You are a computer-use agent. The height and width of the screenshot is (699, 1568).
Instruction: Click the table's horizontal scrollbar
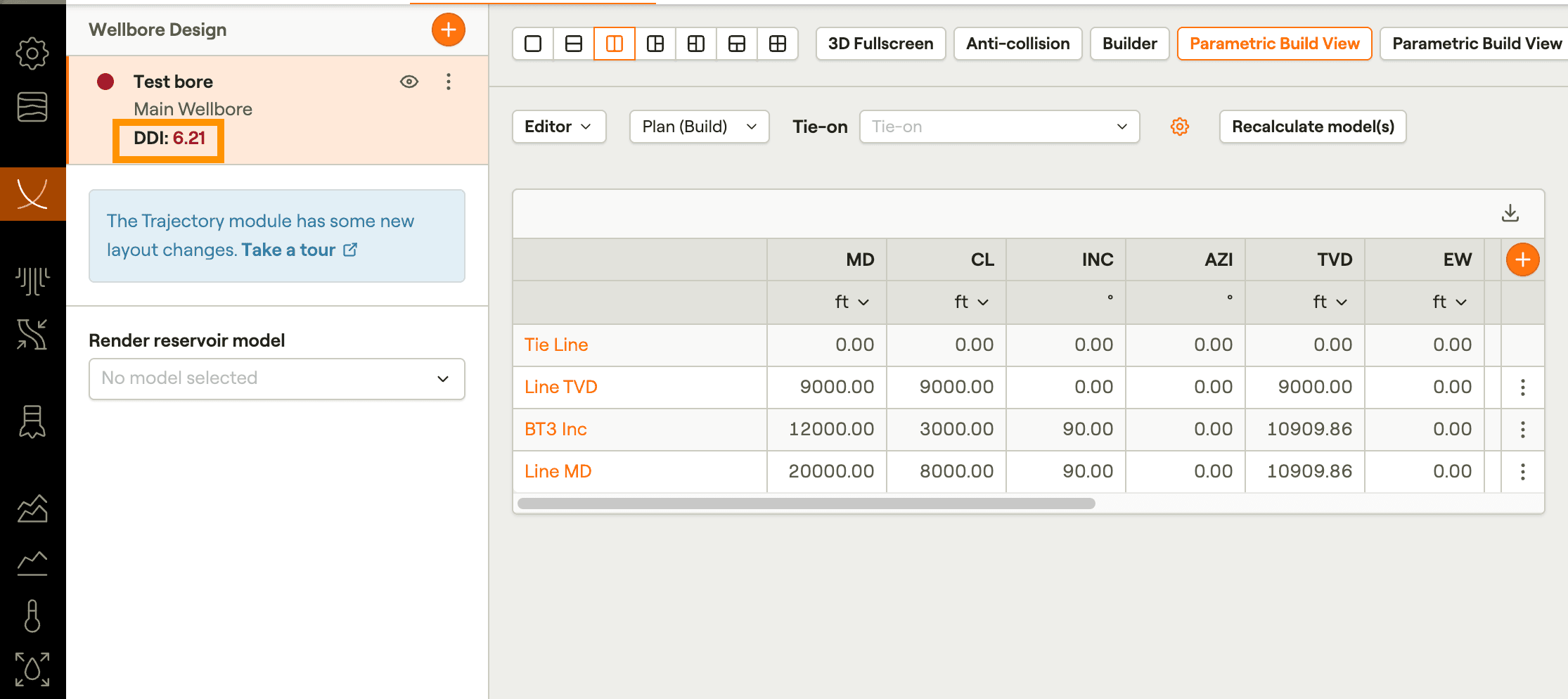click(806, 504)
